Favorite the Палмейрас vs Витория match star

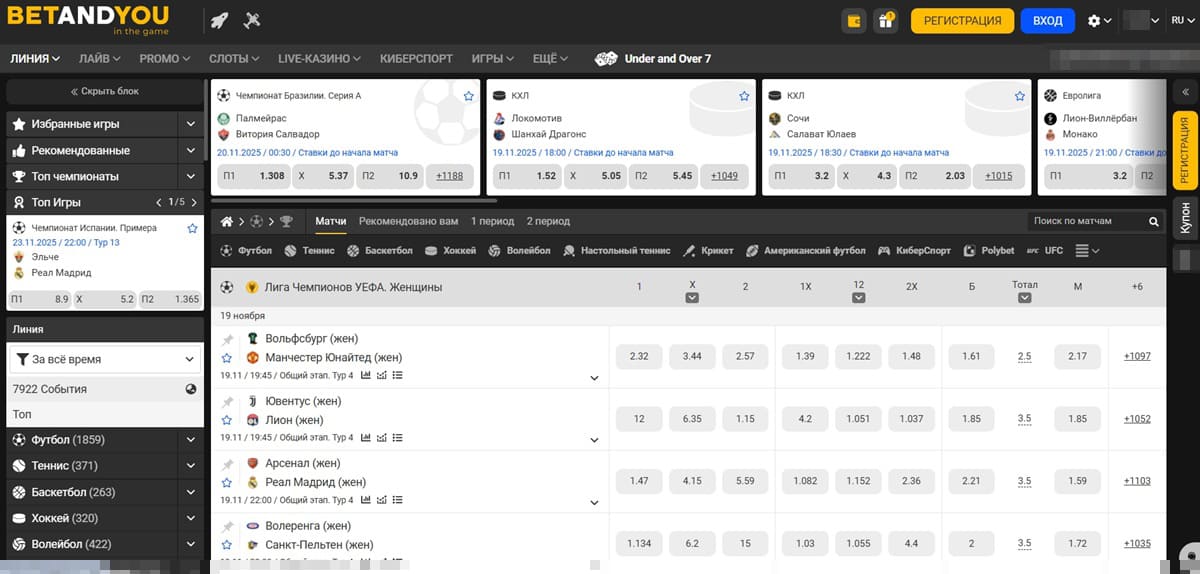(468, 96)
